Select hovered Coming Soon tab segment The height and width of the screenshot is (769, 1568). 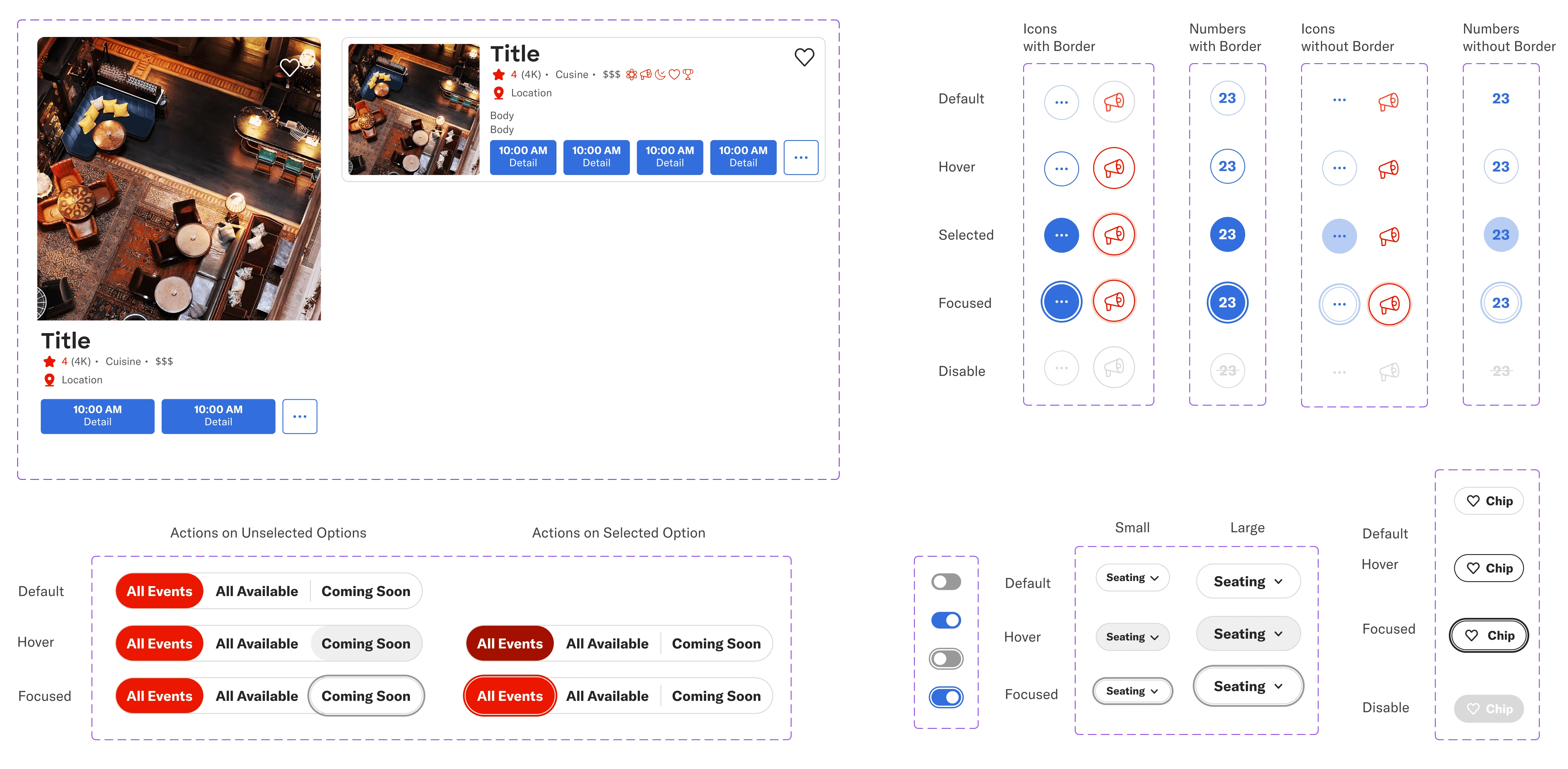pyautogui.click(x=366, y=644)
